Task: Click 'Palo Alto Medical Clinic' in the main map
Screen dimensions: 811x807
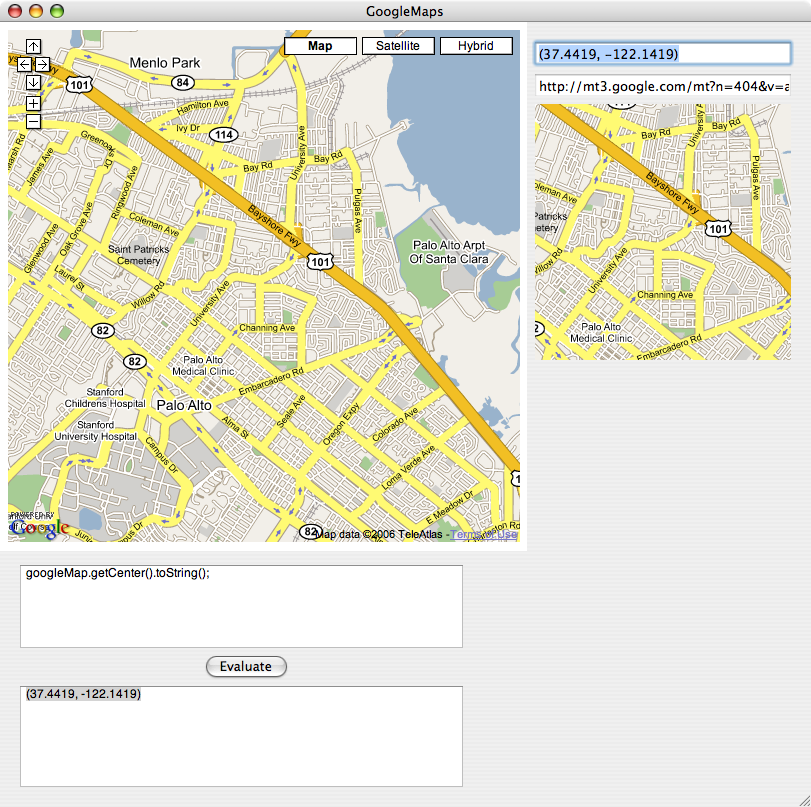Action: 203,366
